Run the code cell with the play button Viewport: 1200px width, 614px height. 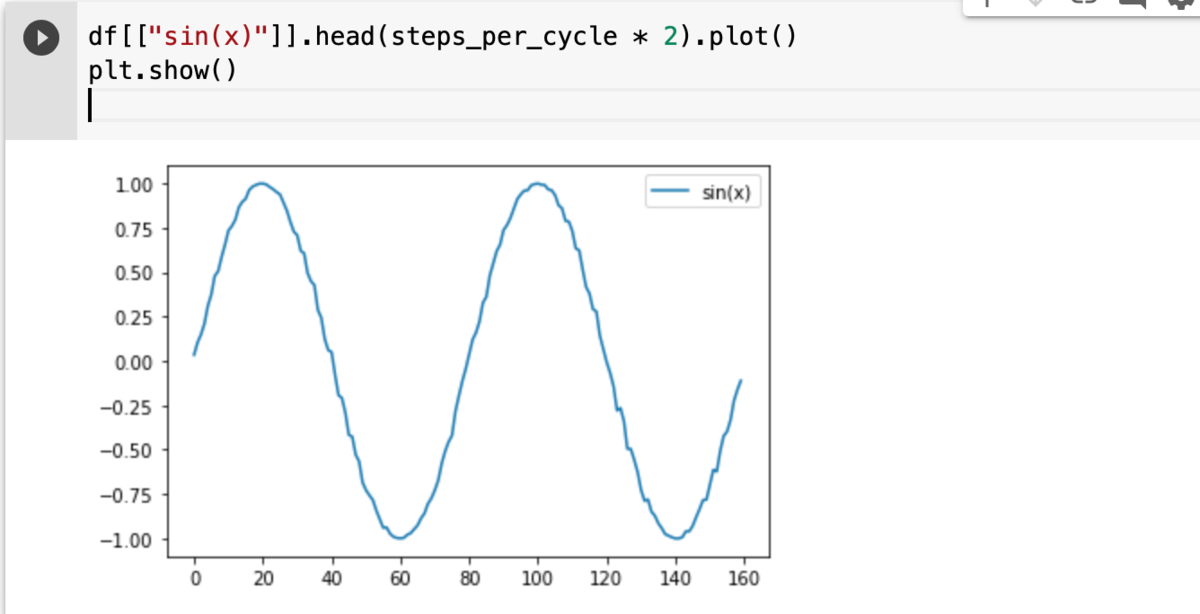[41, 40]
